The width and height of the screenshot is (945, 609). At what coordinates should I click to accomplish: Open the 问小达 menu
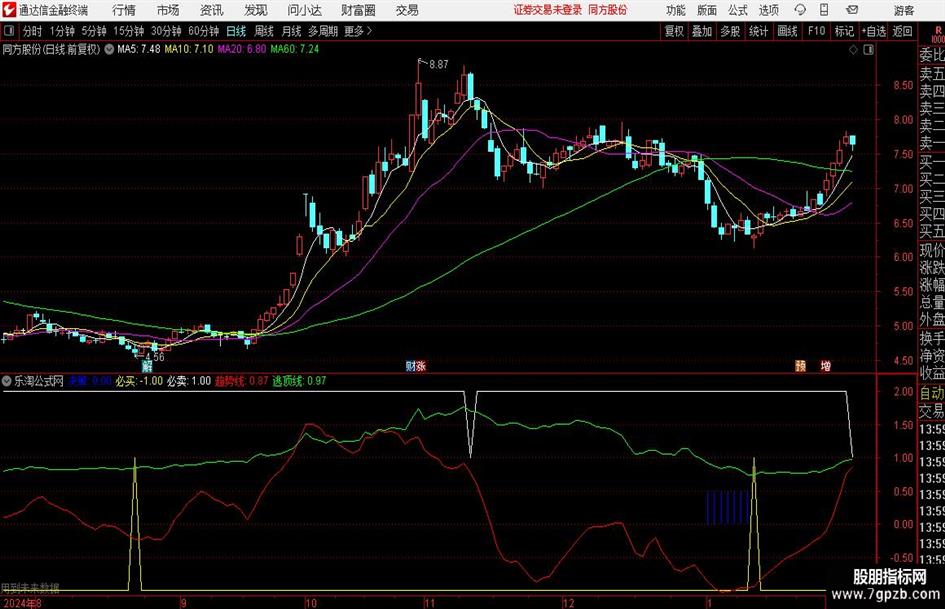304,10
